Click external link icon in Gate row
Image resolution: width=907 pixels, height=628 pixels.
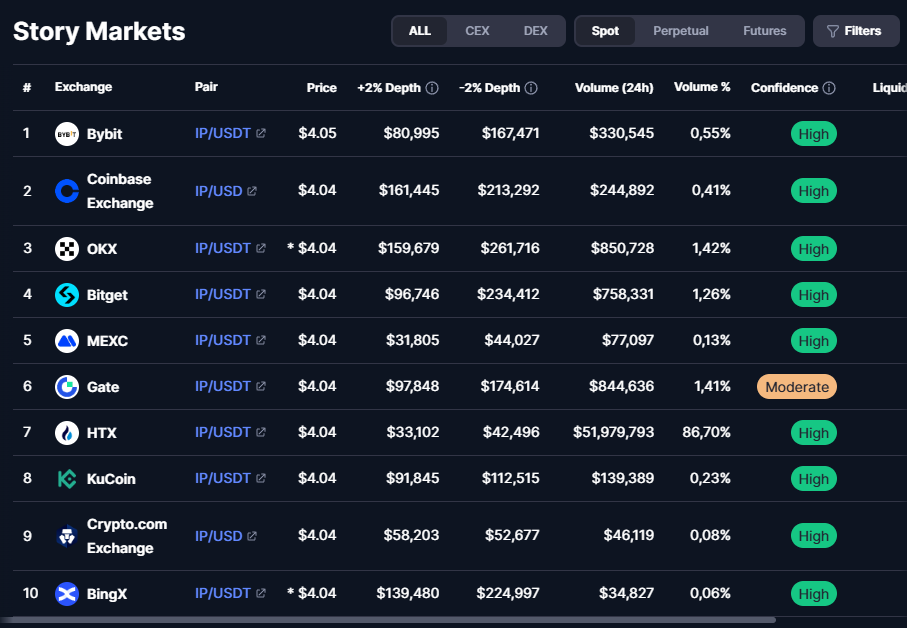(261, 386)
